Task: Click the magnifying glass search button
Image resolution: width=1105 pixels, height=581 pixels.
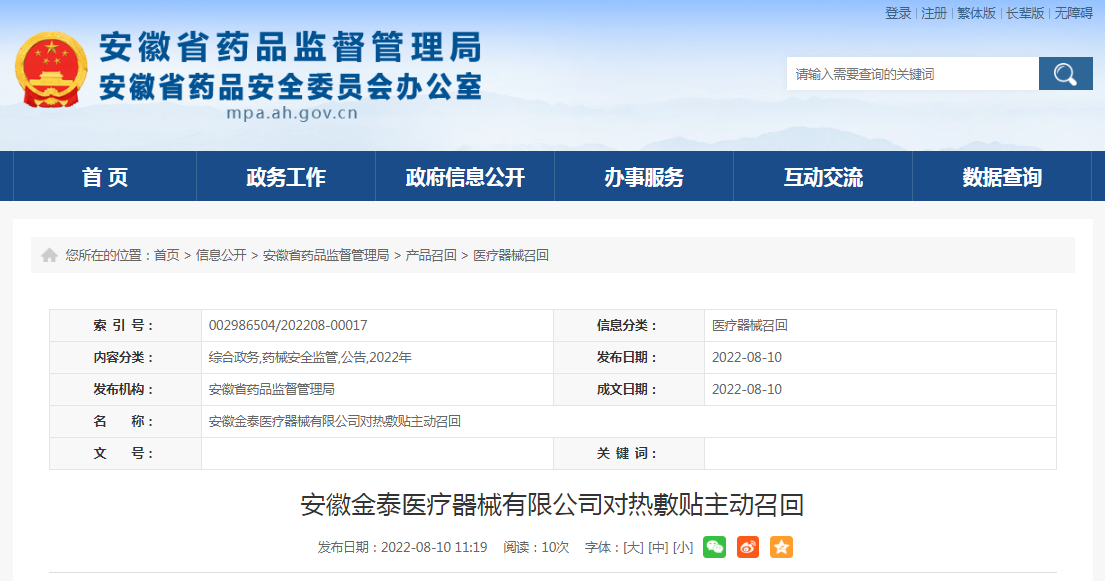Action: pyautogui.click(x=1065, y=74)
